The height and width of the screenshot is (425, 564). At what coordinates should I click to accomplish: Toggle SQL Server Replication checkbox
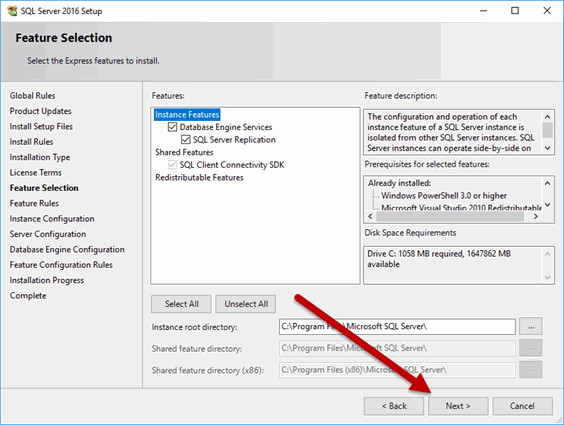coord(186,140)
